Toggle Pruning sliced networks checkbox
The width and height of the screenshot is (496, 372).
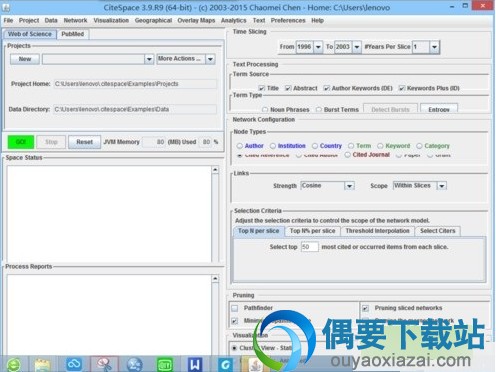point(366,308)
